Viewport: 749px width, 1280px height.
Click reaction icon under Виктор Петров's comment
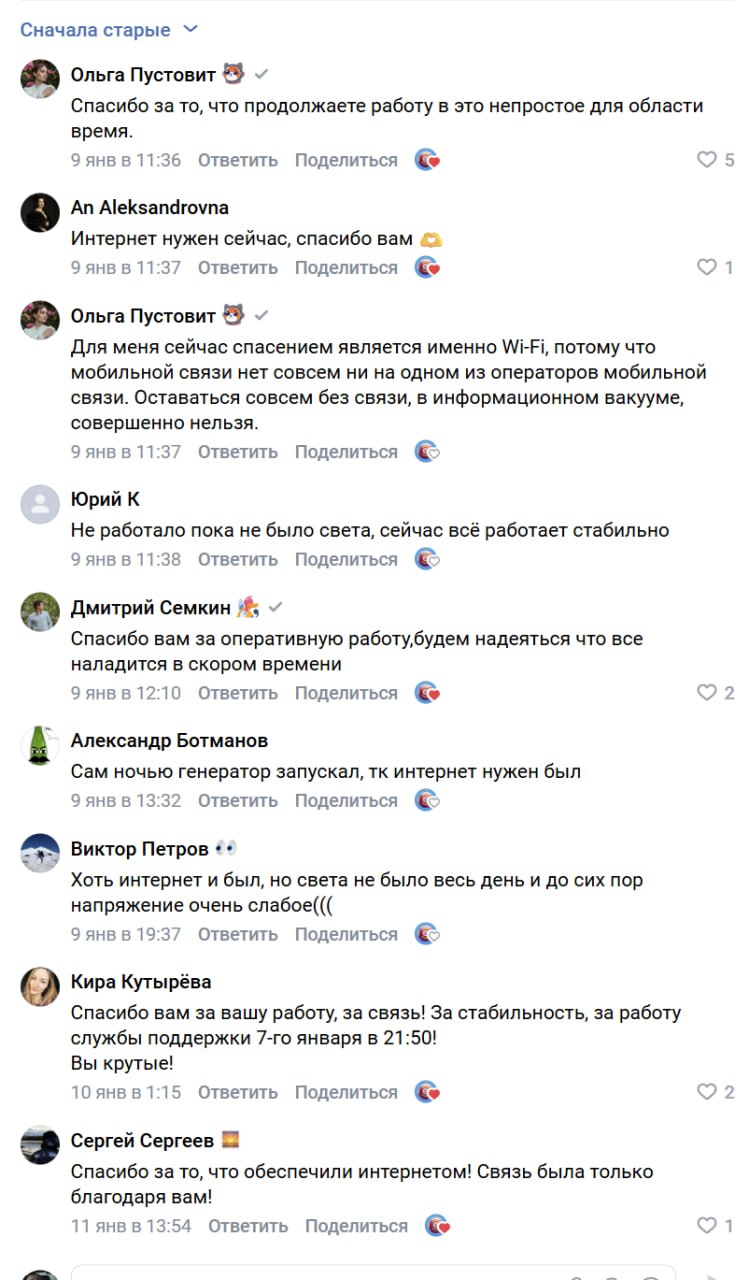click(427, 934)
